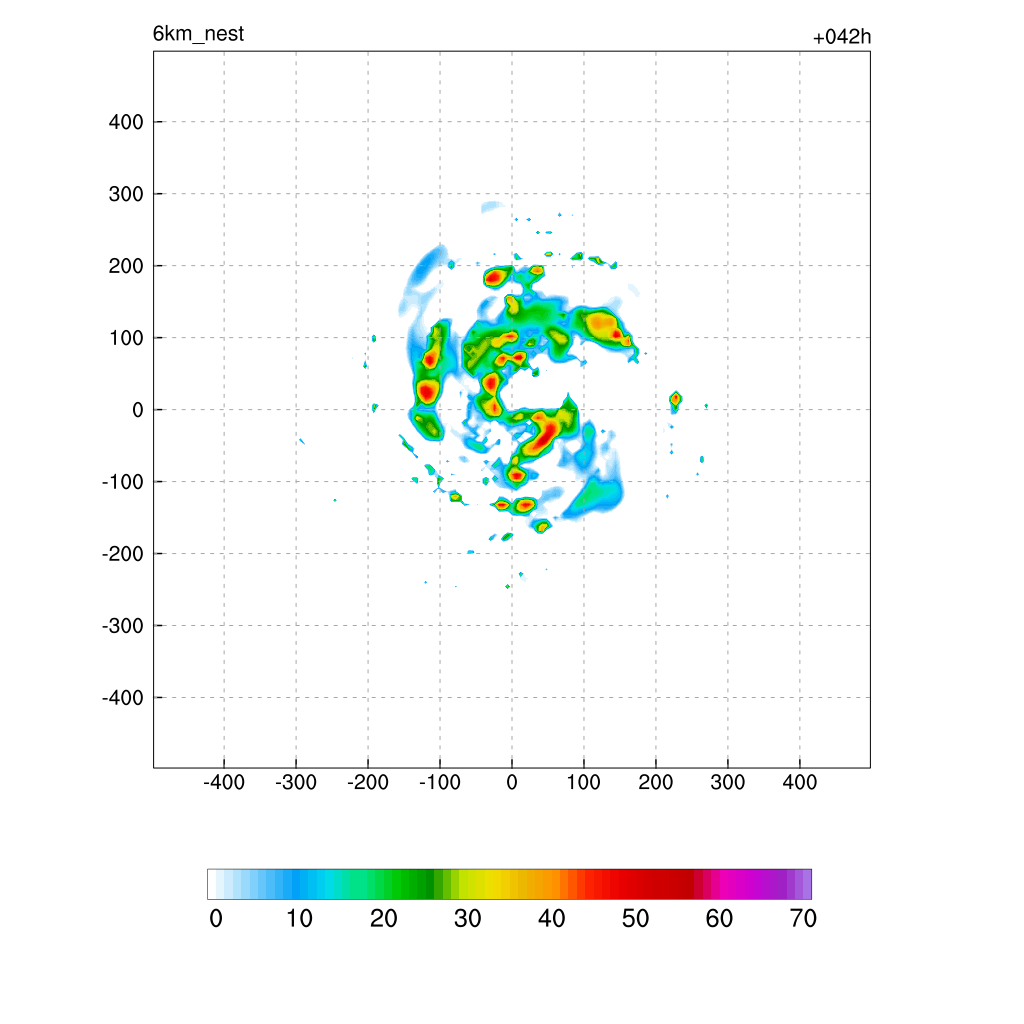Click the x-axis label "200"

coord(656,782)
